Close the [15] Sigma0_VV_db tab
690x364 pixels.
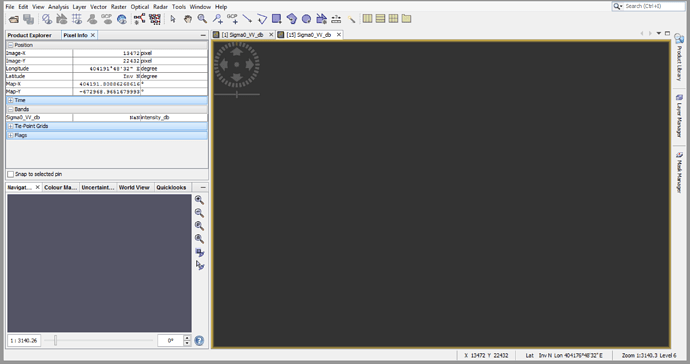point(338,35)
